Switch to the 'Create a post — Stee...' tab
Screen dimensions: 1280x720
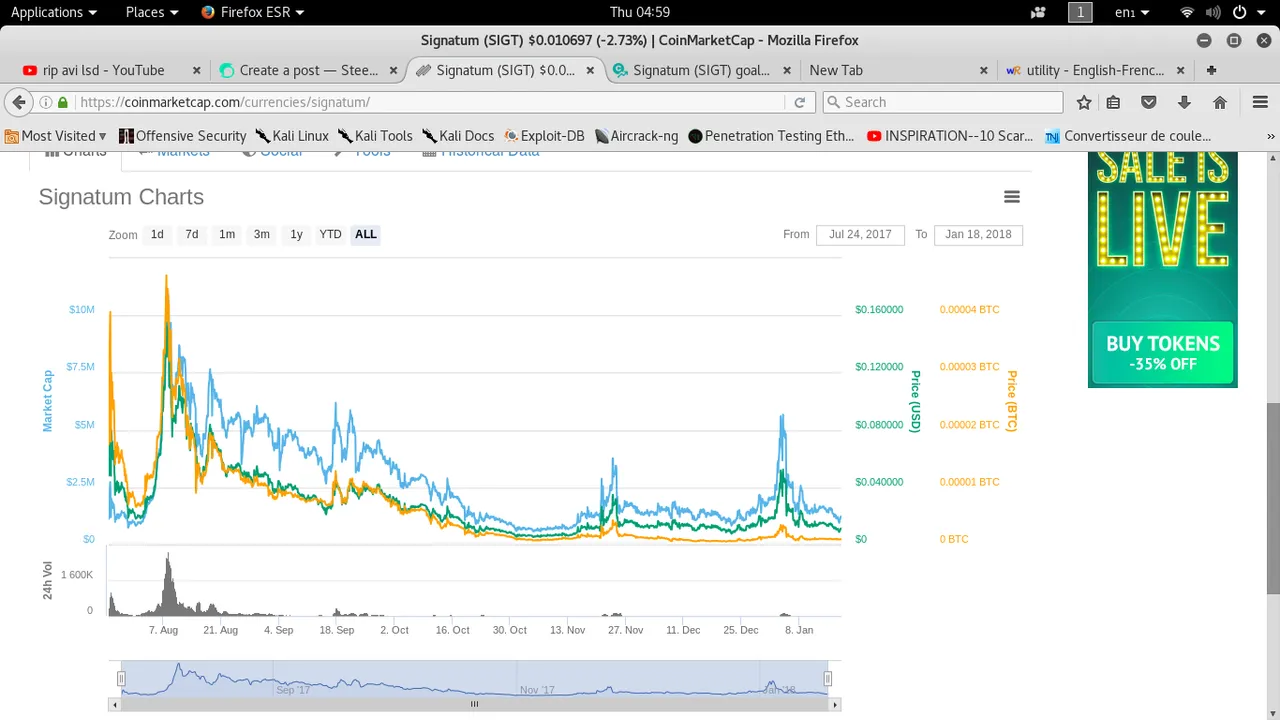[x=309, y=70]
